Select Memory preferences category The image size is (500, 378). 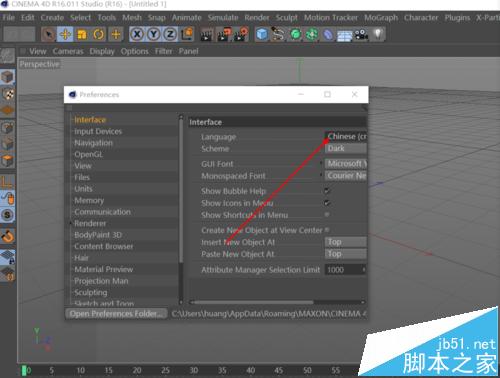pyautogui.click(x=89, y=200)
